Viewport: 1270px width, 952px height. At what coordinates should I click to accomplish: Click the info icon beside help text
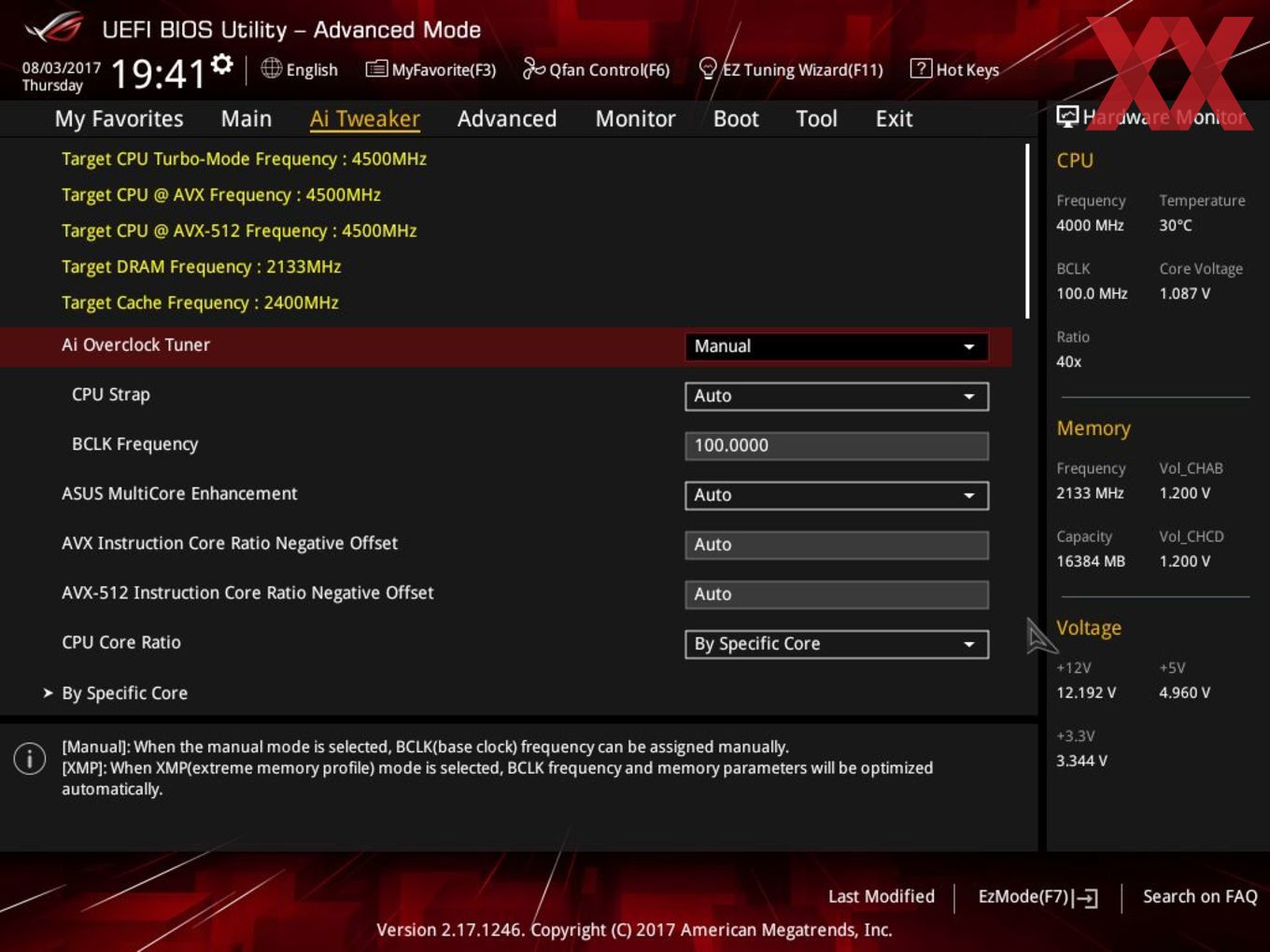[x=30, y=759]
